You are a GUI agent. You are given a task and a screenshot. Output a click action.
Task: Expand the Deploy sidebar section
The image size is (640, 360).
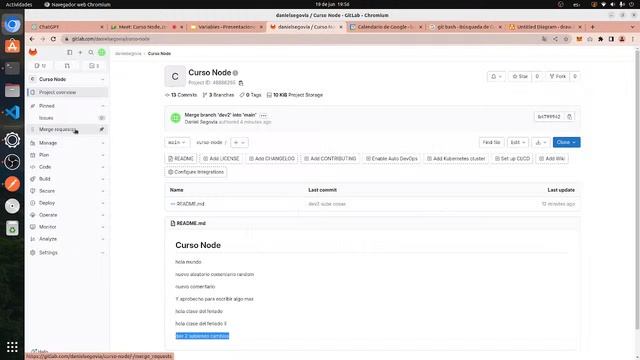coord(67,203)
